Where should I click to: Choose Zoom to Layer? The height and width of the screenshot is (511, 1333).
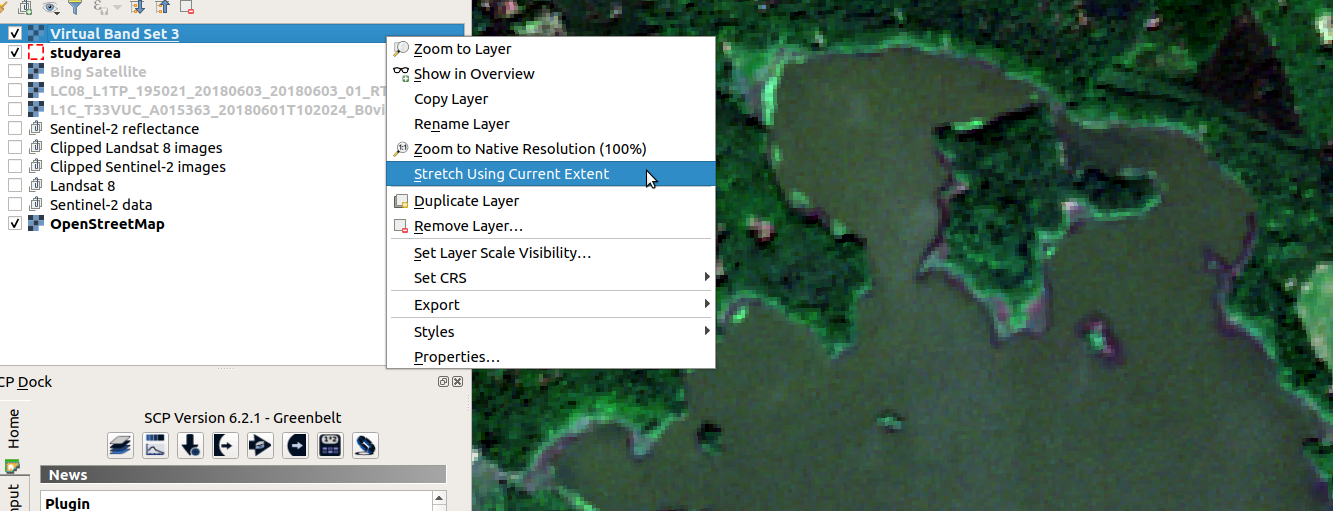click(551, 49)
